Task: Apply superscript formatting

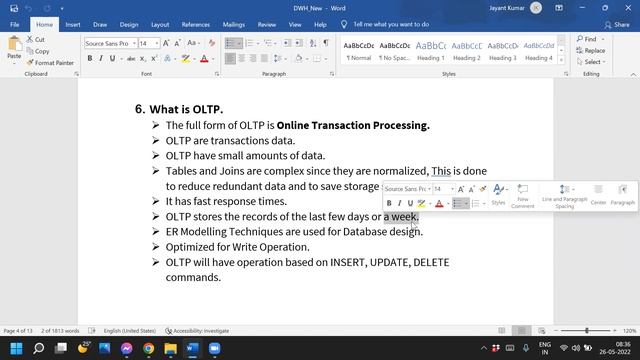Action: tap(154, 59)
